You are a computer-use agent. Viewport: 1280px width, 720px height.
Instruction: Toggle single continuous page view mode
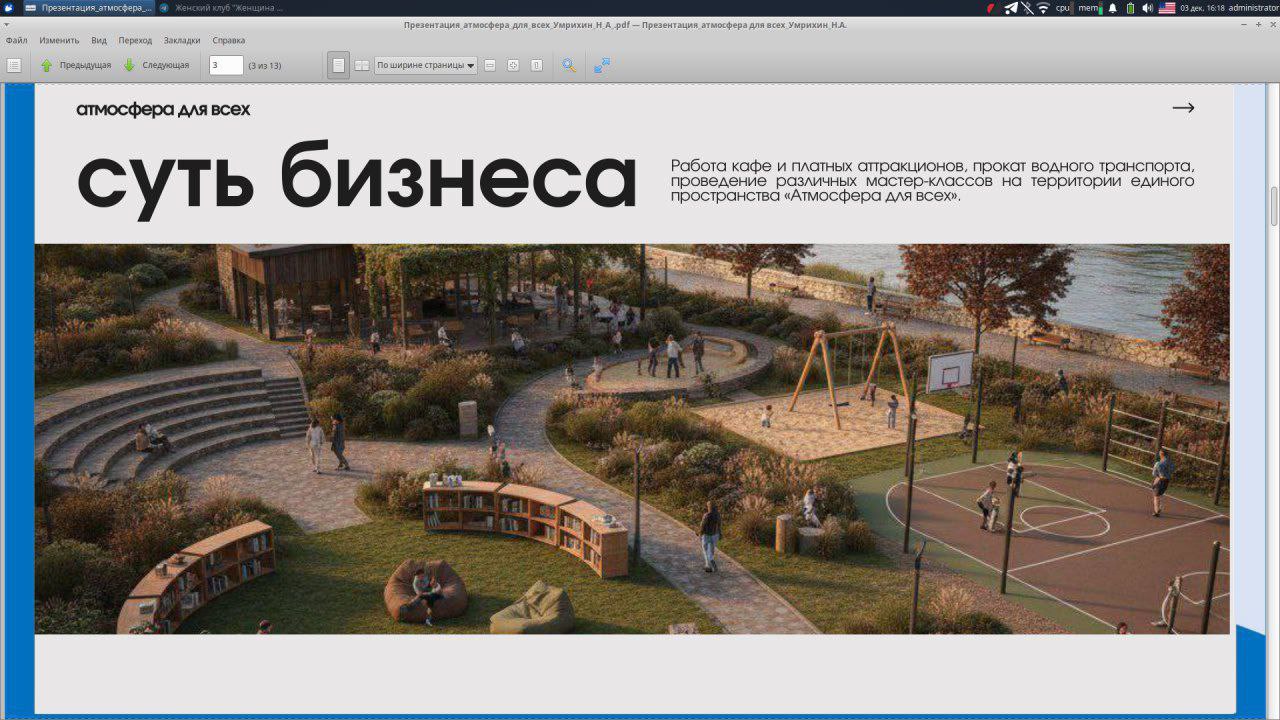click(x=340, y=64)
